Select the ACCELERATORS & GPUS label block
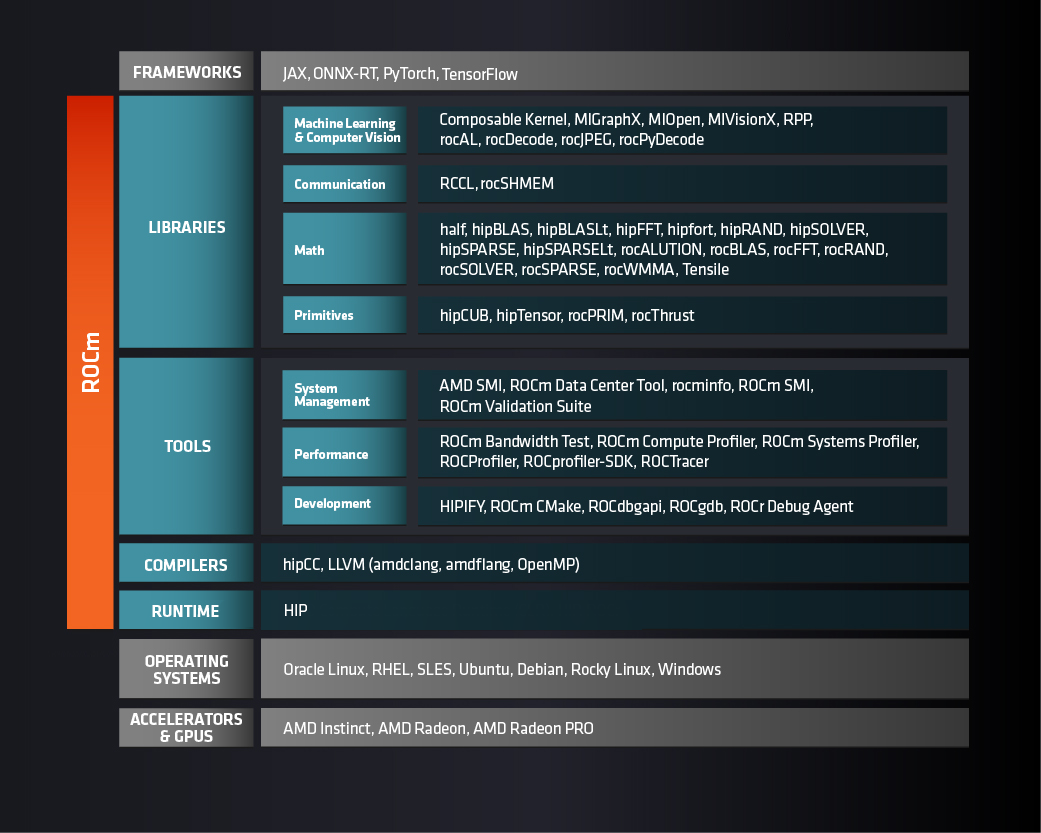1041x833 pixels. tap(187, 727)
